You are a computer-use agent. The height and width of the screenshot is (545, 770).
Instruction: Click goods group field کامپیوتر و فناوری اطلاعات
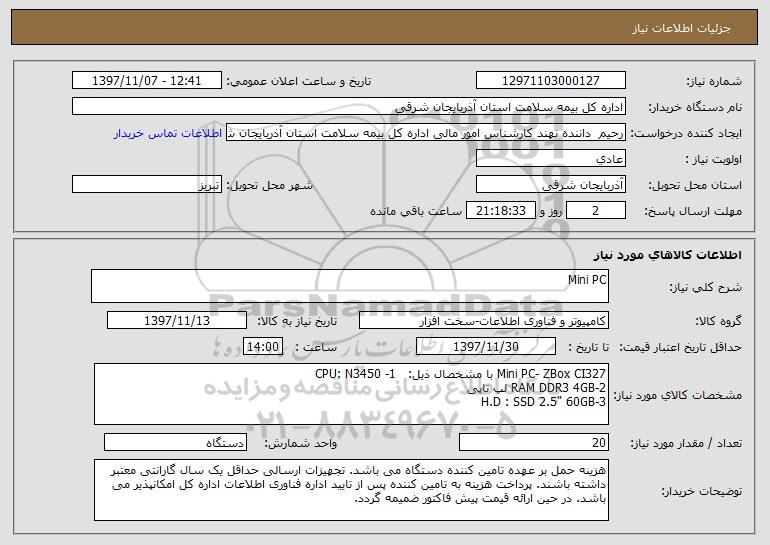tap(484, 321)
